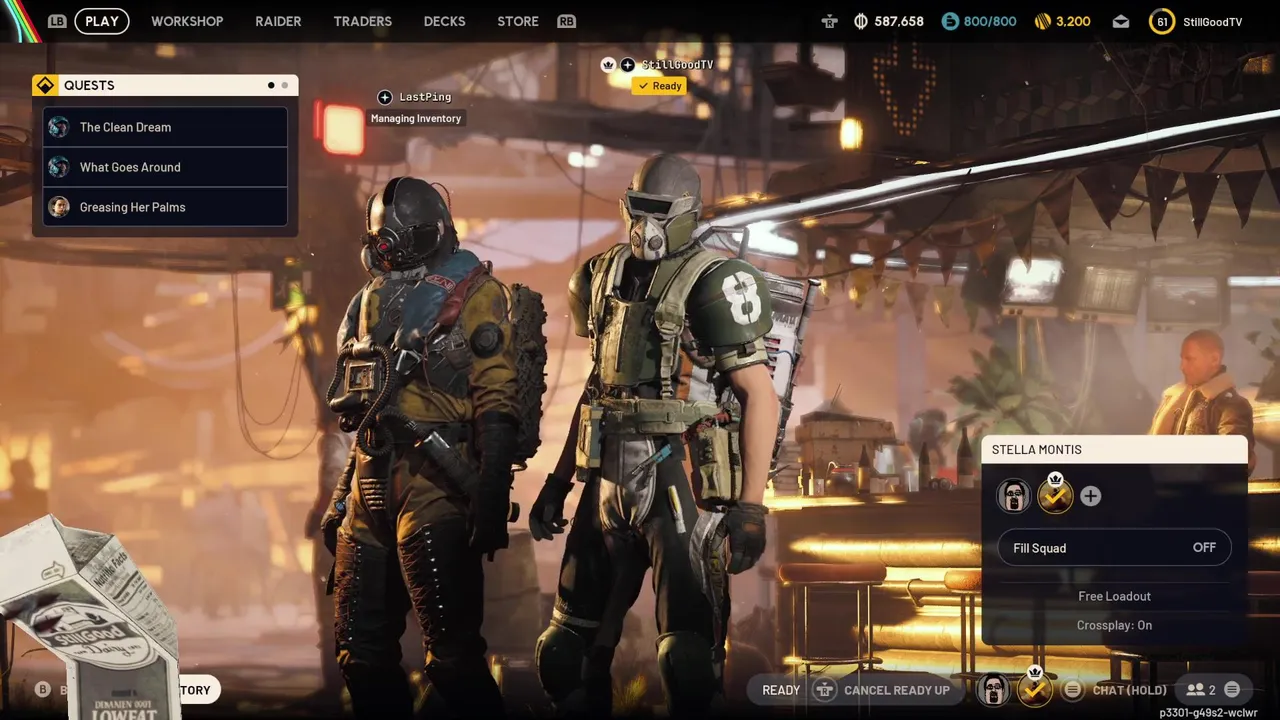Click the RB bumper icon
Viewport: 1280px width, 720px height.
pos(567,21)
